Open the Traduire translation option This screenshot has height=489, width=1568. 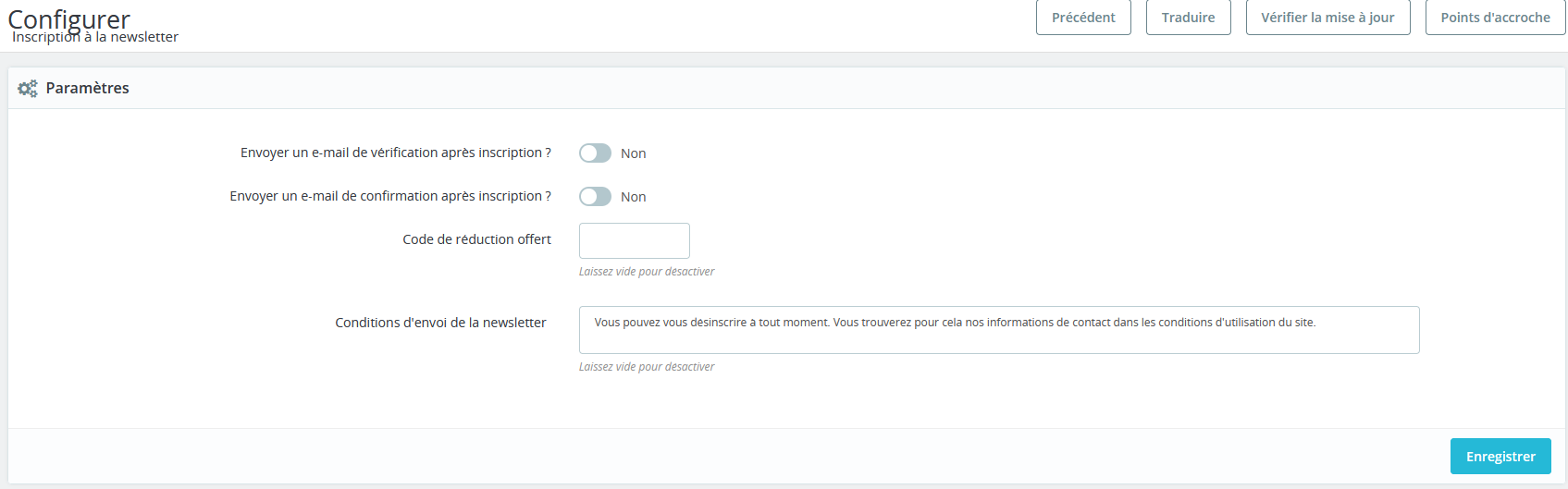(1188, 18)
